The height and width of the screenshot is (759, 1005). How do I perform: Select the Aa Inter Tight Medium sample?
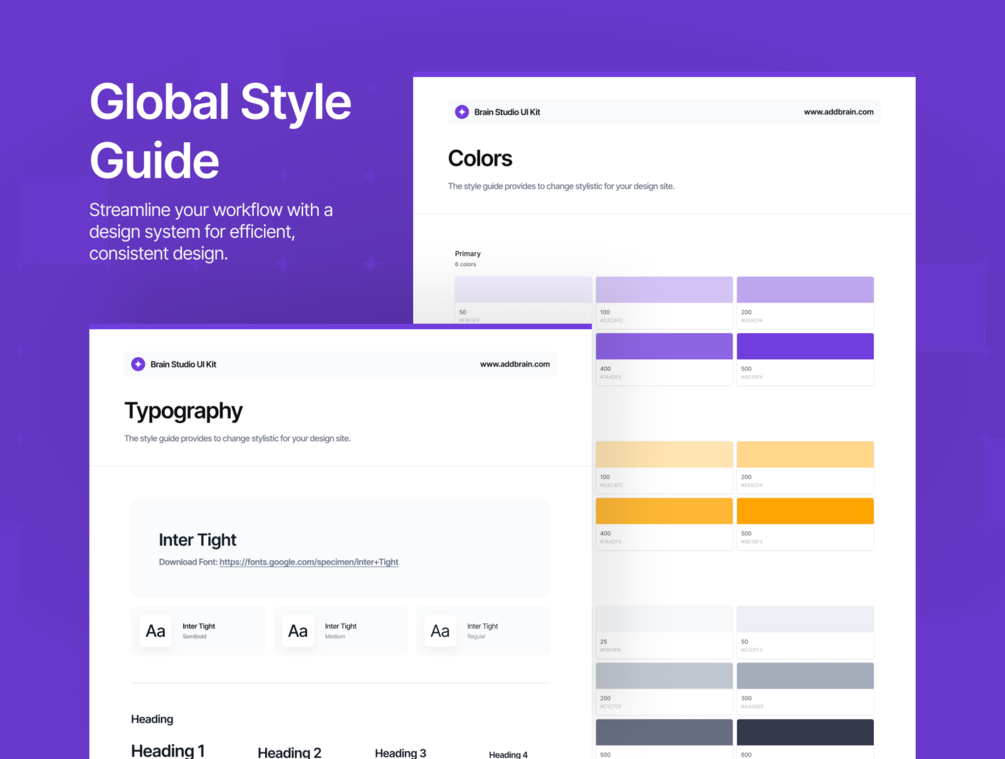pyautogui.click(x=340, y=631)
